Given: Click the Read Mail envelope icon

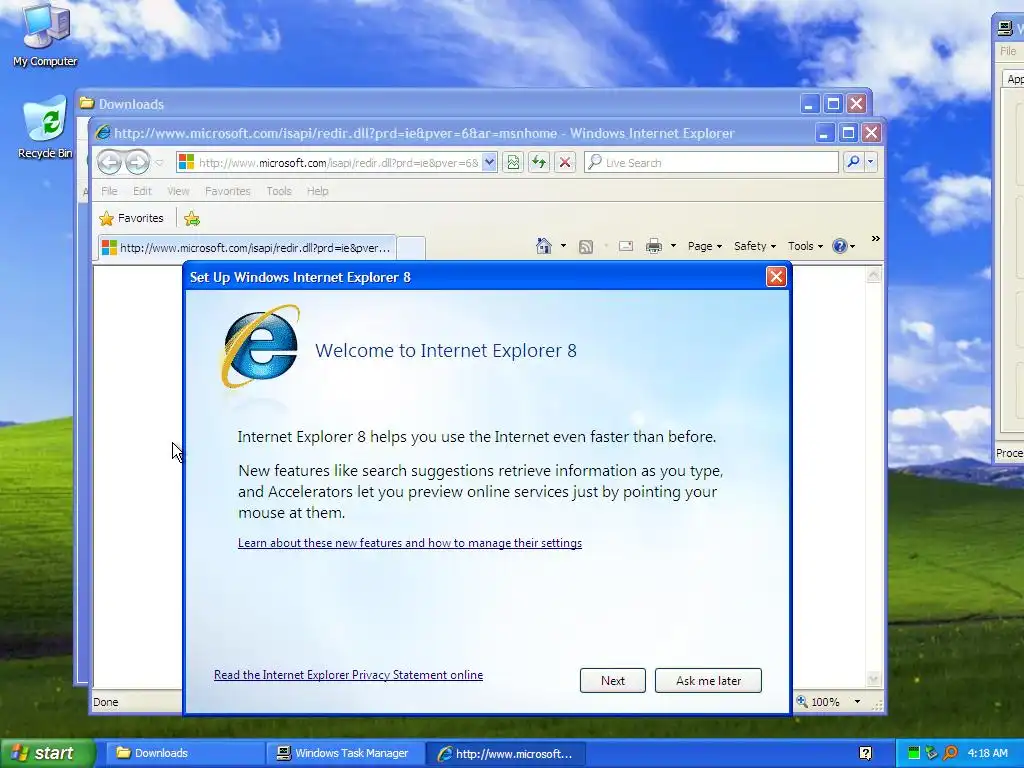Looking at the screenshot, I should tap(626, 246).
